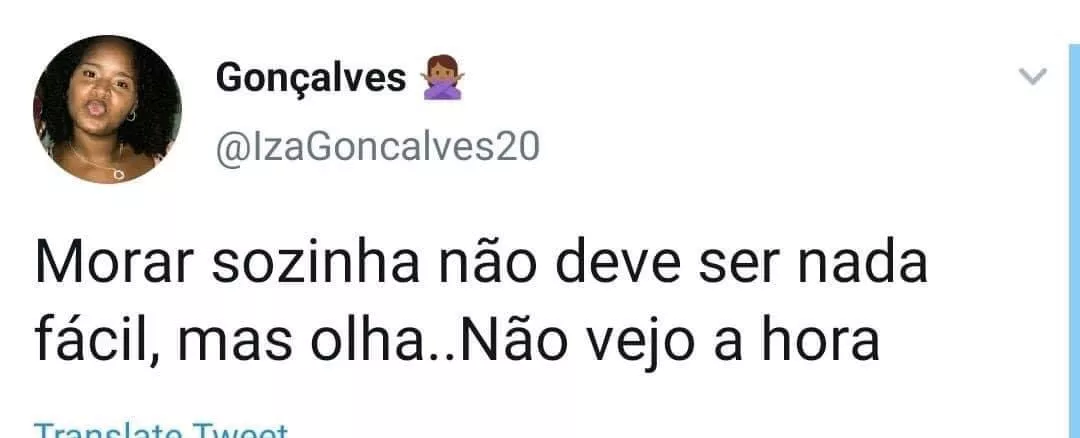Click the lowercase não before deve
Viewport: 1080px width, 438px height.
(487, 264)
